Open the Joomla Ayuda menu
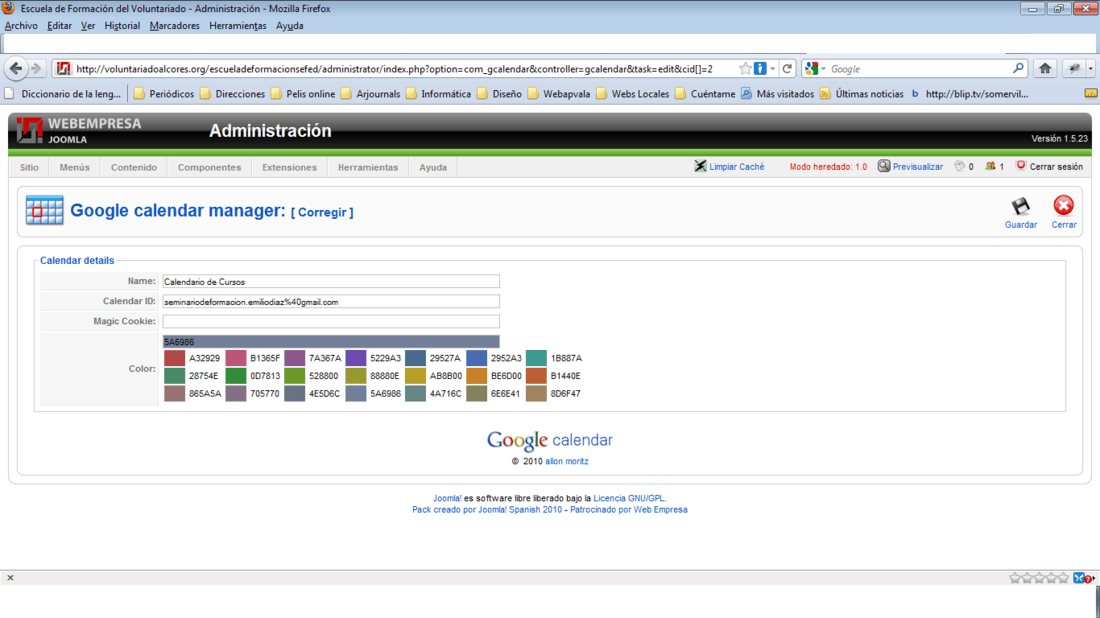 pyautogui.click(x=433, y=167)
